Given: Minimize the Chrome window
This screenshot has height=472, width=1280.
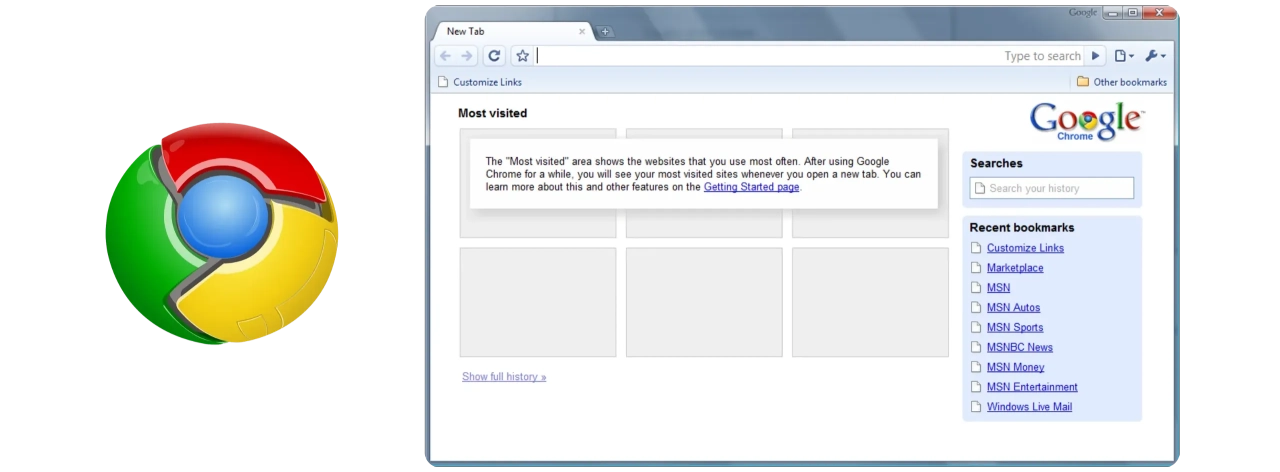Looking at the screenshot, I should [1113, 13].
